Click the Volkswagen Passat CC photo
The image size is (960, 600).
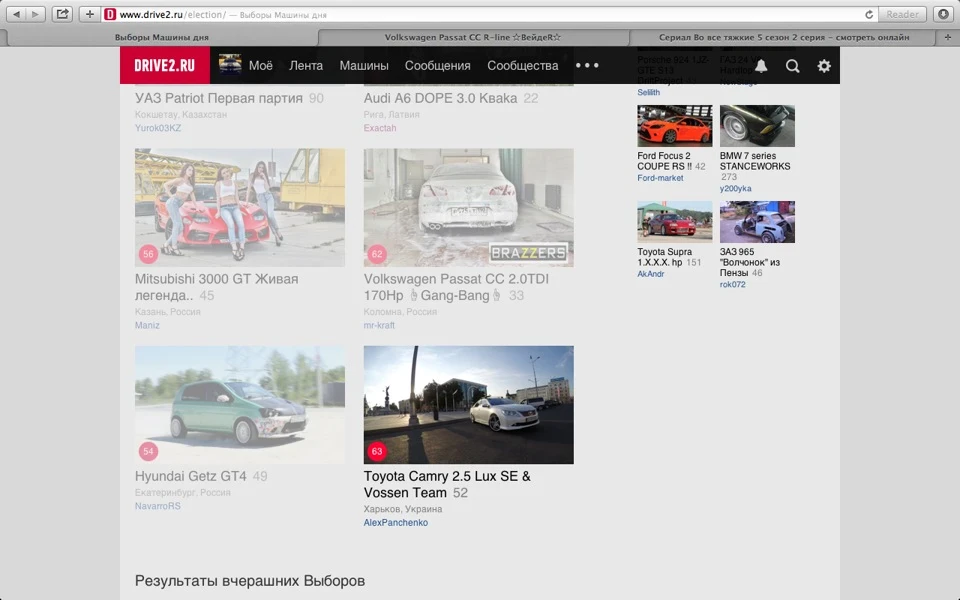pyautogui.click(x=468, y=208)
